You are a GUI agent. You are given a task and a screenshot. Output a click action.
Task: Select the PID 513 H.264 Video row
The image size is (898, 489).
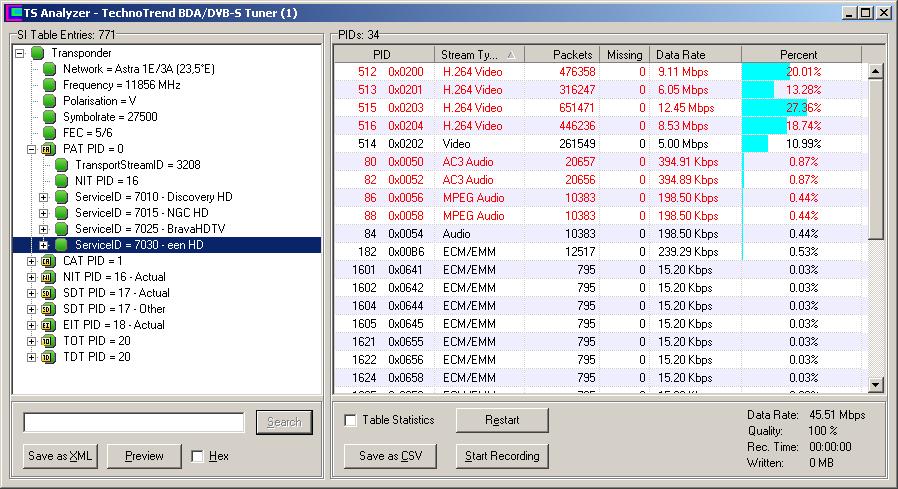click(598, 90)
